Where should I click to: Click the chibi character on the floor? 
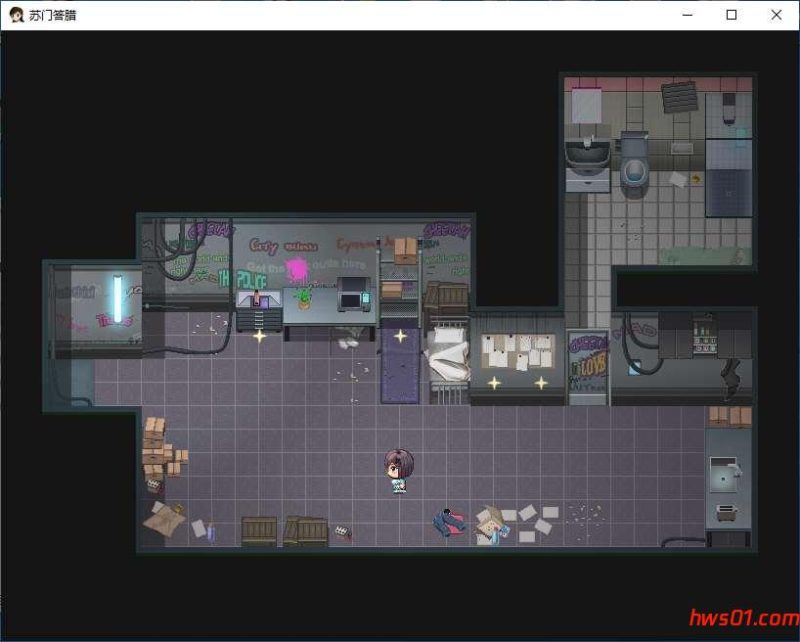399,471
